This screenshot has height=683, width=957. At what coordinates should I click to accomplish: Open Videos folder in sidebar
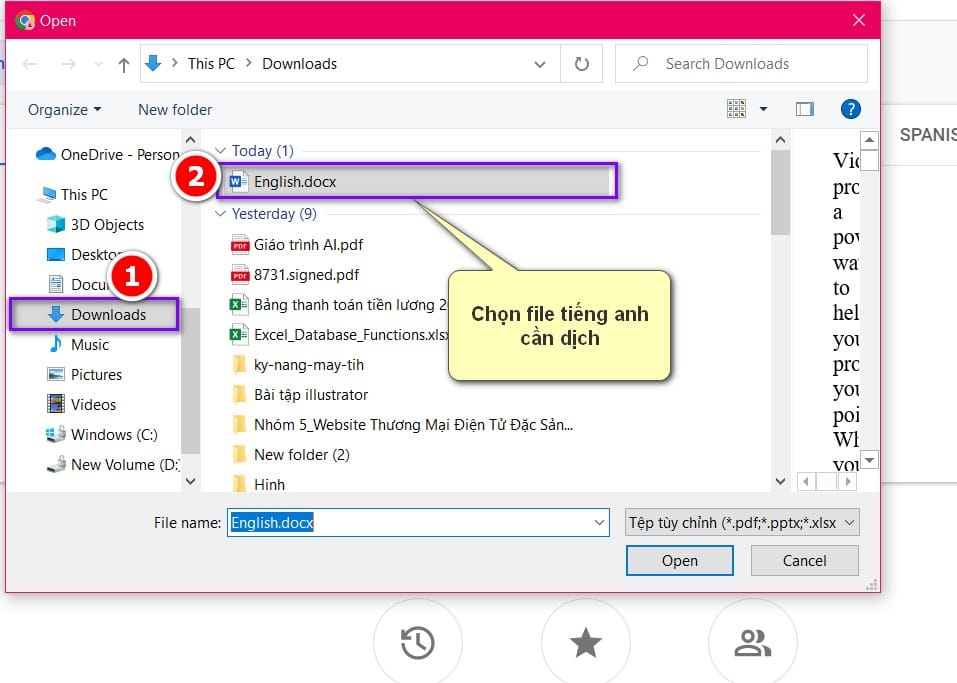coord(82,404)
